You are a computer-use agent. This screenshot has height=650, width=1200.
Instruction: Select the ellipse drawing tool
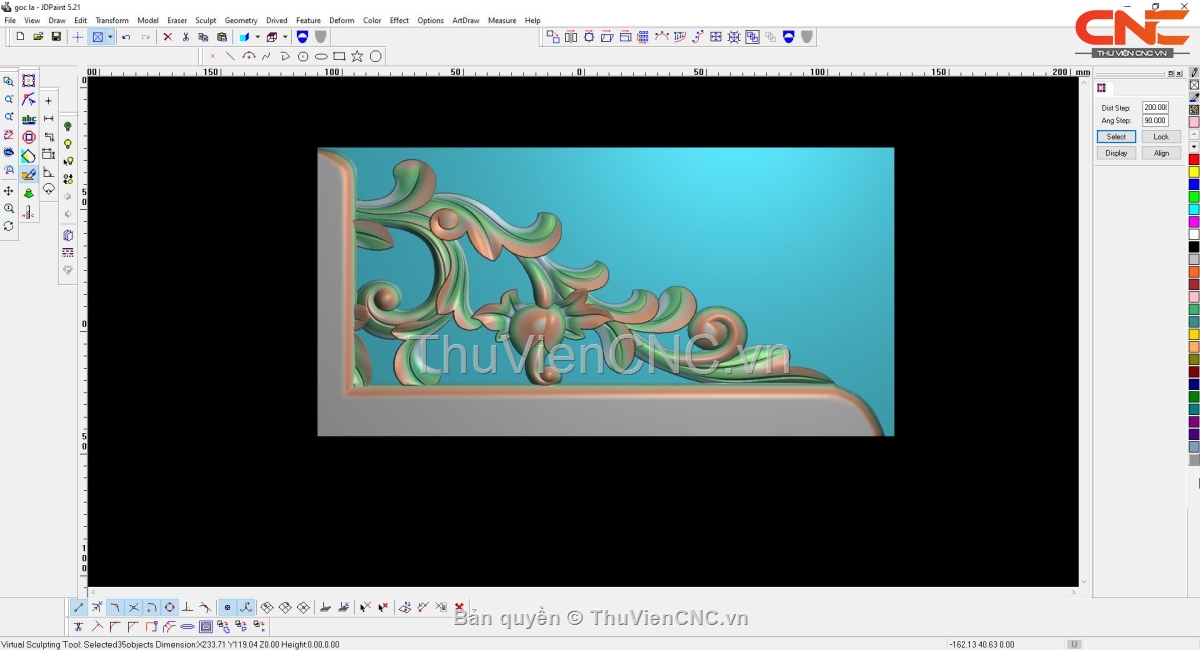pos(321,56)
